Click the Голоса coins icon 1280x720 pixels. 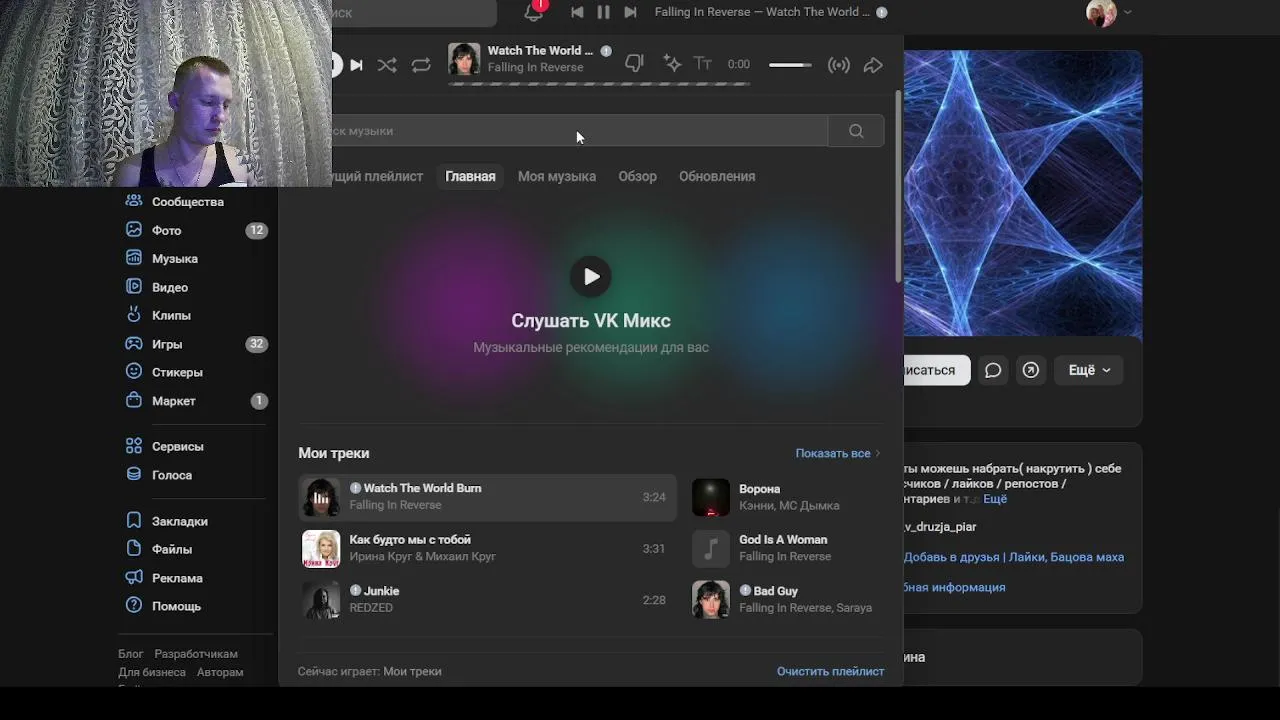[x=134, y=474]
